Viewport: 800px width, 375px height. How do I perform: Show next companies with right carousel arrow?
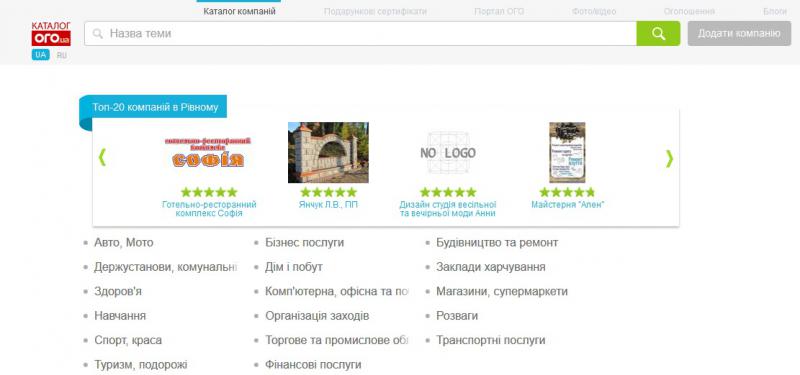click(669, 159)
